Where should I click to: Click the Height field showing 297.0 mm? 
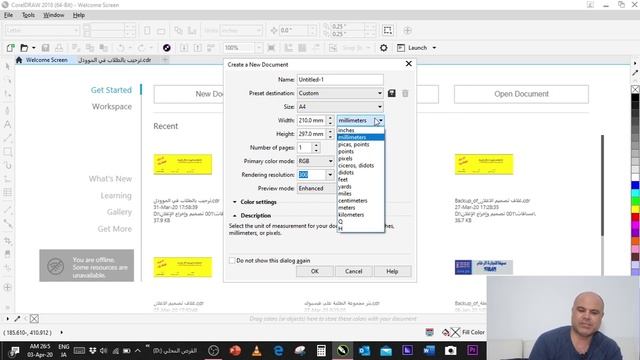pyautogui.click(x=311, y=134)
